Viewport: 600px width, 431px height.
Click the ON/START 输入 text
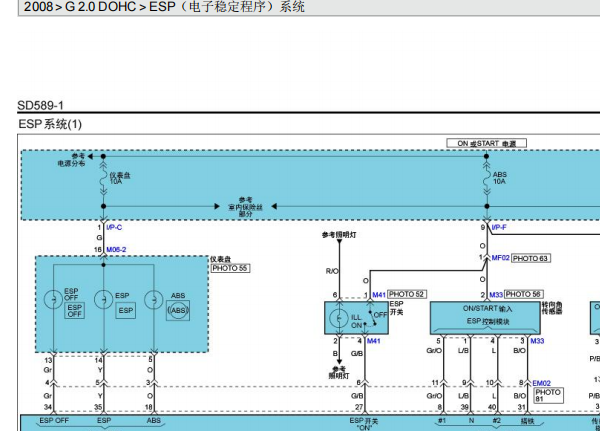[x=488, y=309]
